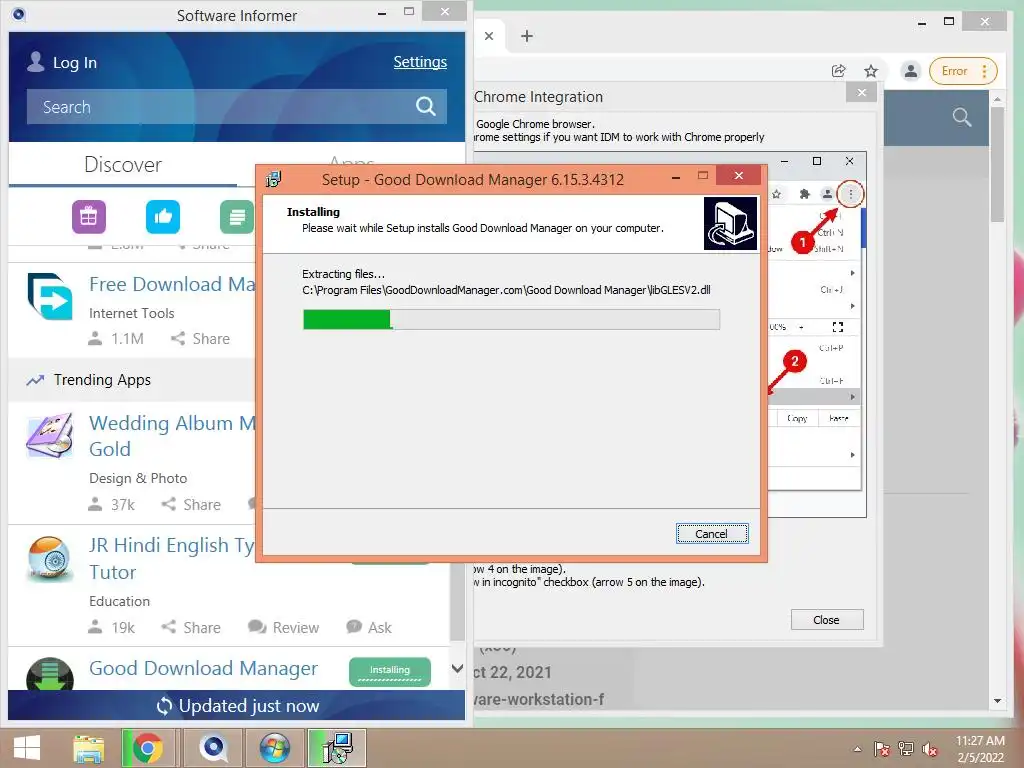
Task: Open Wedding Album Maker Gold icon
Action: point(50,436)
